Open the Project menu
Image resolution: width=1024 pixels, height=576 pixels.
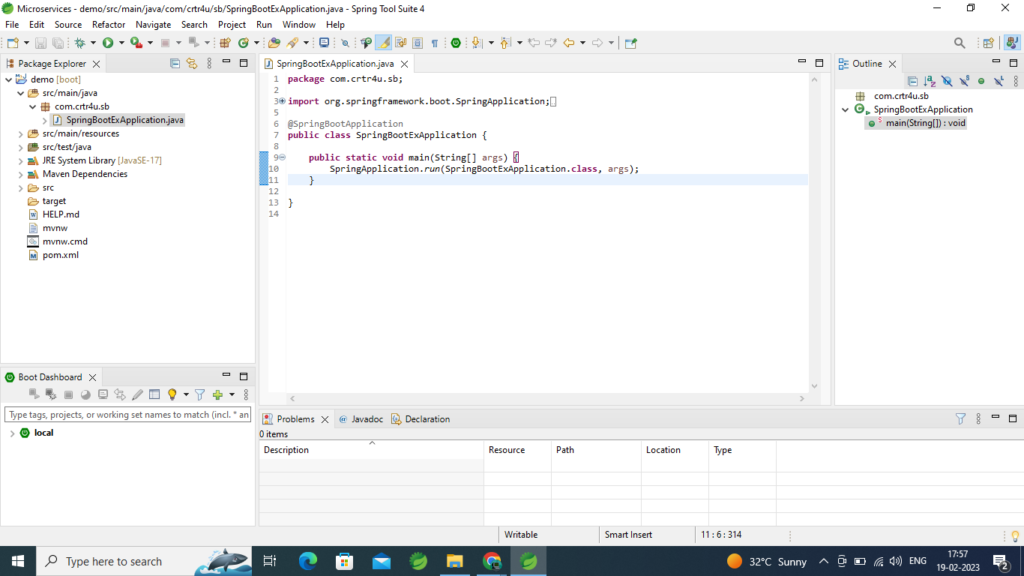click(232, 25)
